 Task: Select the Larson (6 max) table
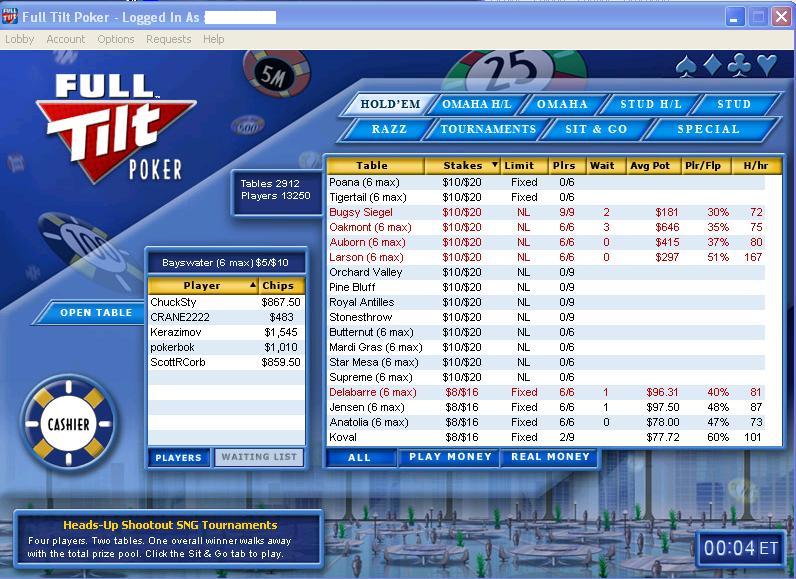pos(546,257)
